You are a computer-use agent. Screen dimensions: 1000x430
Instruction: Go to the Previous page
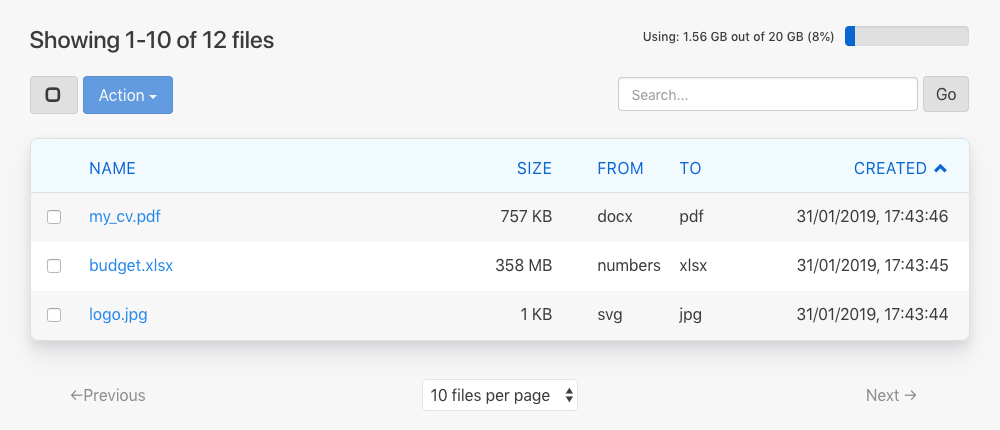coord(108,395)
